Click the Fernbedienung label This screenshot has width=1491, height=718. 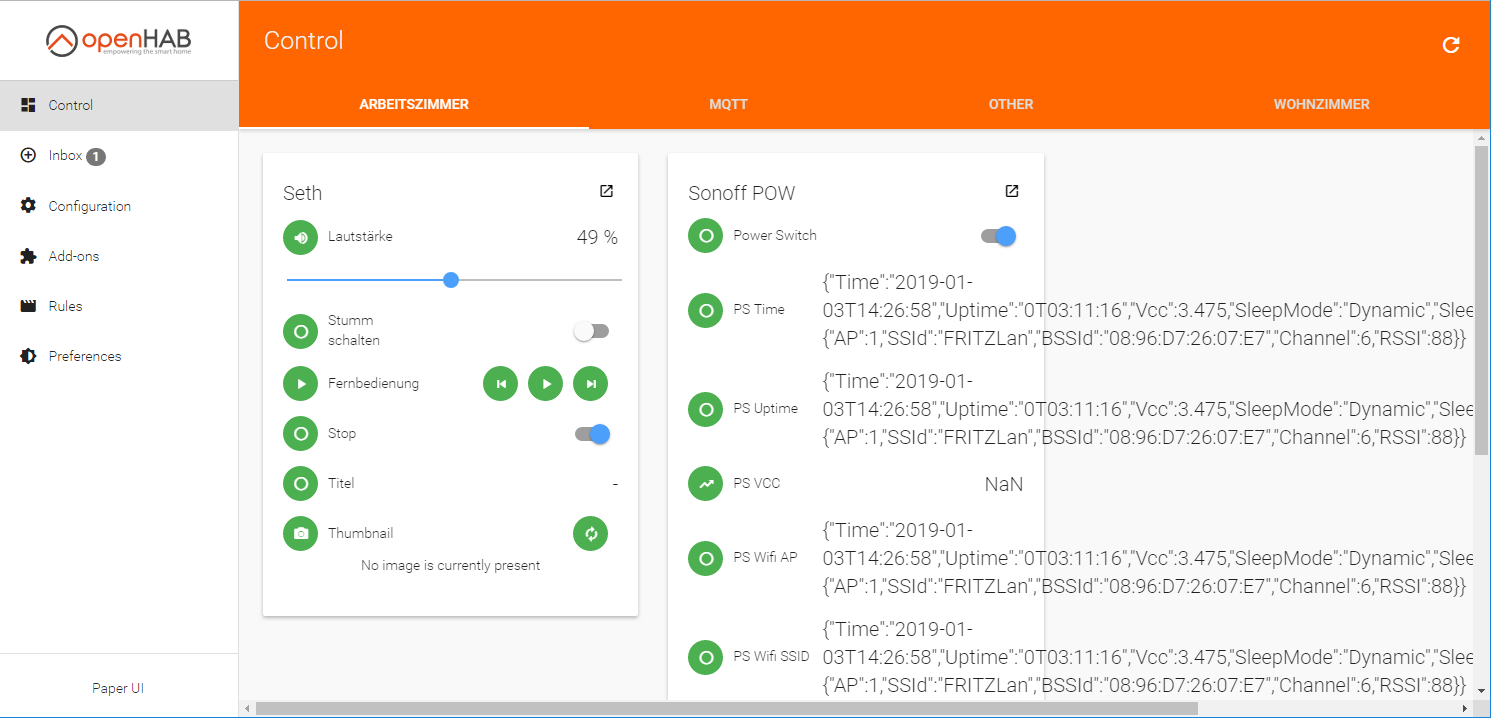tap(373, 384)
